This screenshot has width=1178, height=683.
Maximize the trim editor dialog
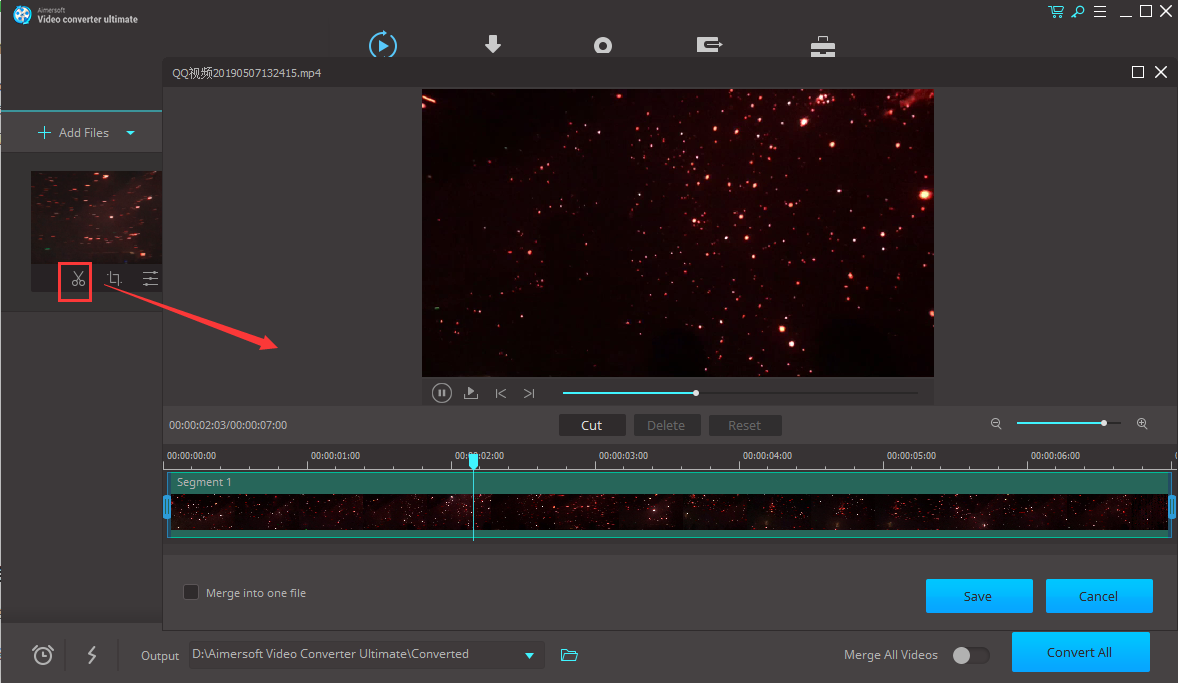coord(1137,72)
